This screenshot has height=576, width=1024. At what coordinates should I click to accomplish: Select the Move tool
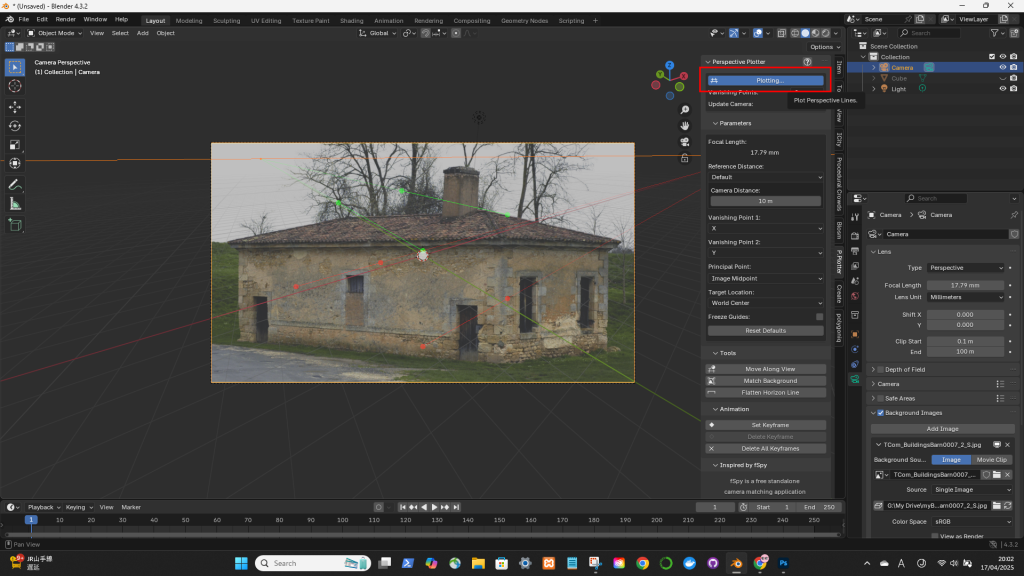tap(15, 106)
